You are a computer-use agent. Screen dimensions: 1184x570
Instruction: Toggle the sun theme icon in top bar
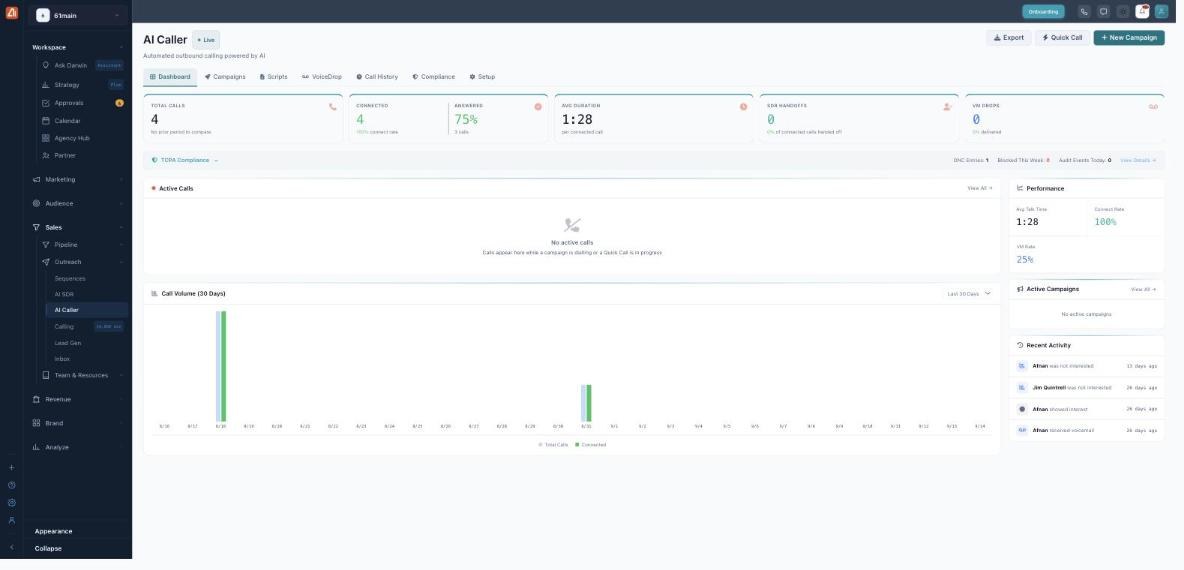(x=1123, y=11)
